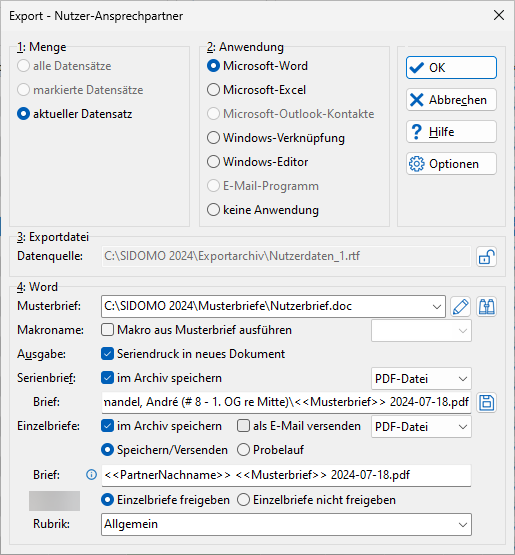The image size is (515, 555).
Task: Enable Makro aus Musterbrief ausführen checkbox
Action: [x=107, y=330]
